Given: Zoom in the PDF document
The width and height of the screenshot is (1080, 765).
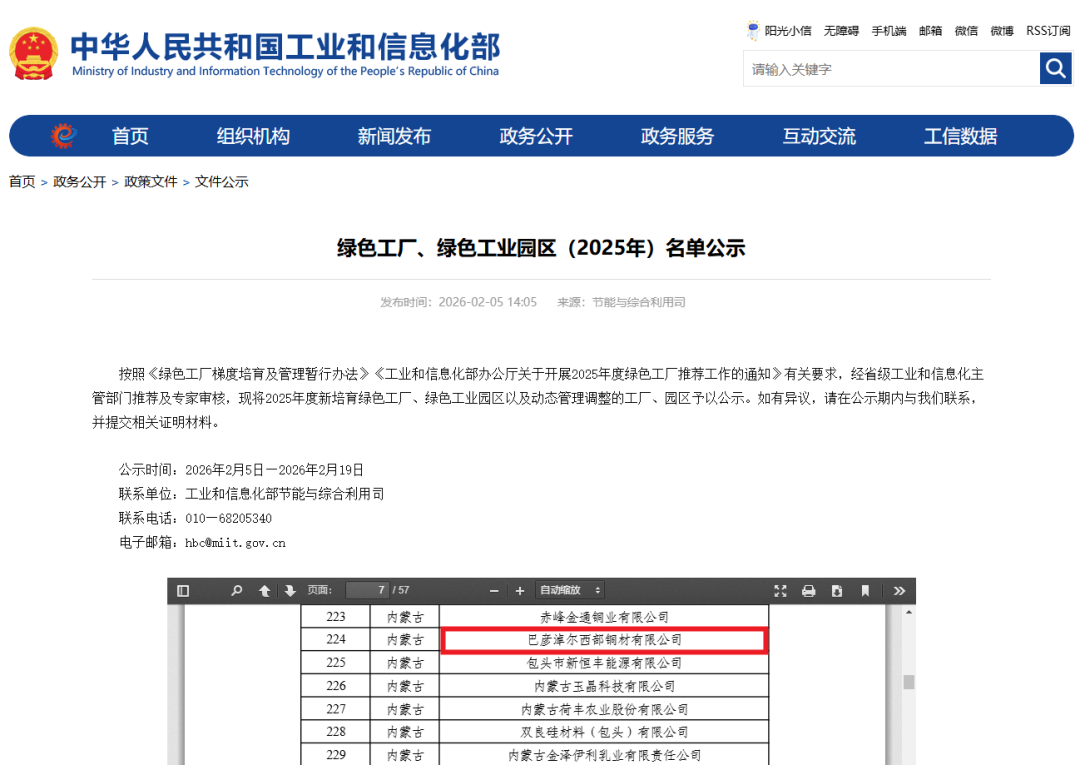Looking at the screenshot, I should [x=520, y=591].
